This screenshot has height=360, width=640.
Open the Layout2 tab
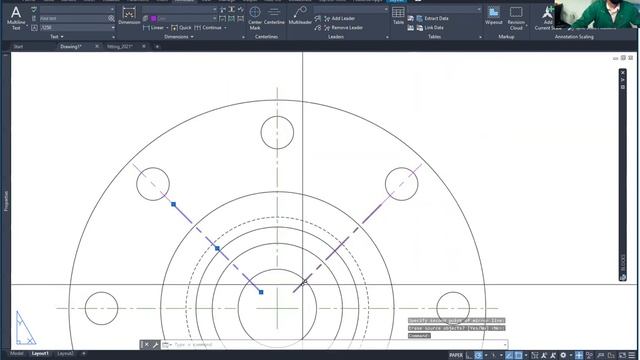(65, 353)
